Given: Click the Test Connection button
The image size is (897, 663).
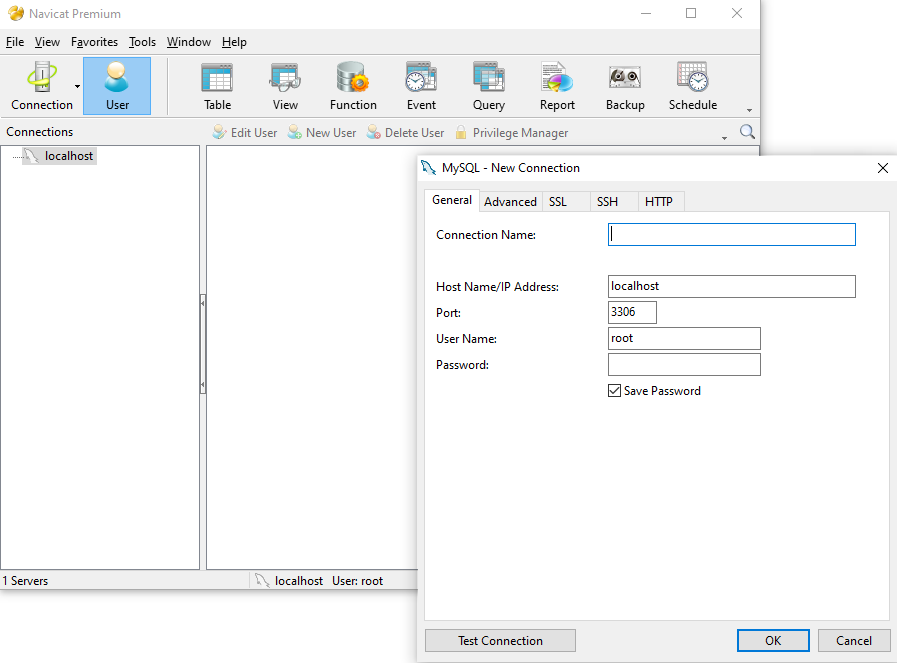Looking at the screenshot, I should point(500,641).
